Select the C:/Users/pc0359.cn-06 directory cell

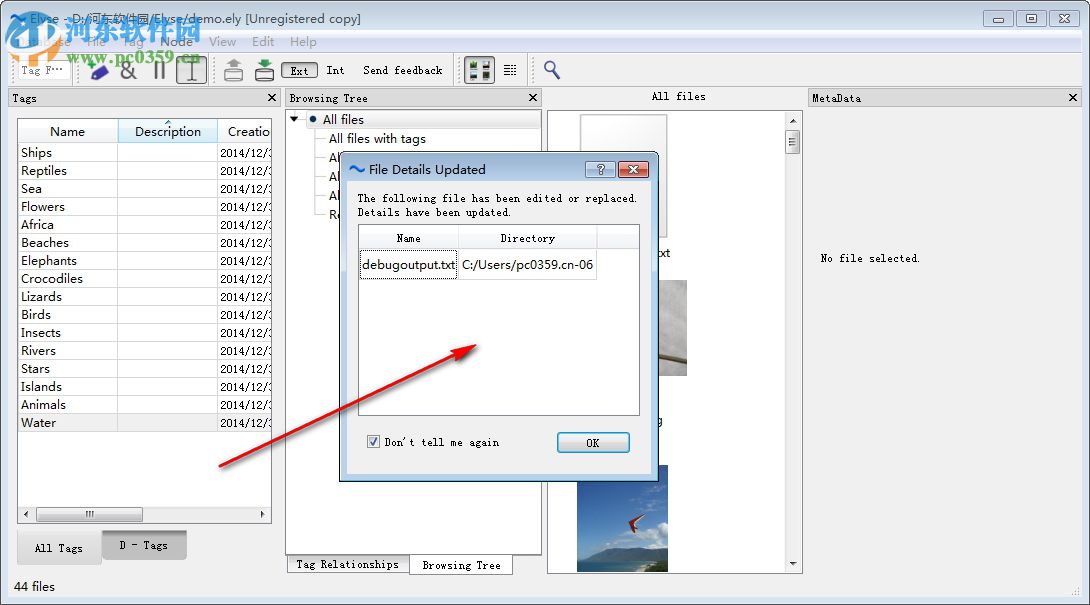click(528, 265)
